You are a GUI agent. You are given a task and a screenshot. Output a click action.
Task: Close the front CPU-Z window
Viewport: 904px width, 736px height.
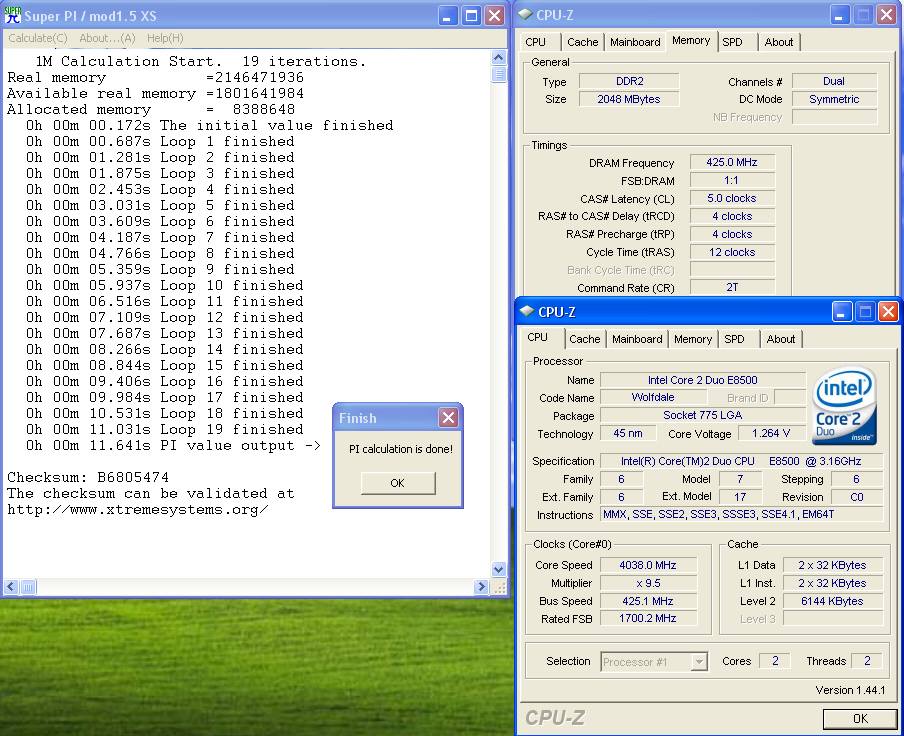tap(888, 312)
